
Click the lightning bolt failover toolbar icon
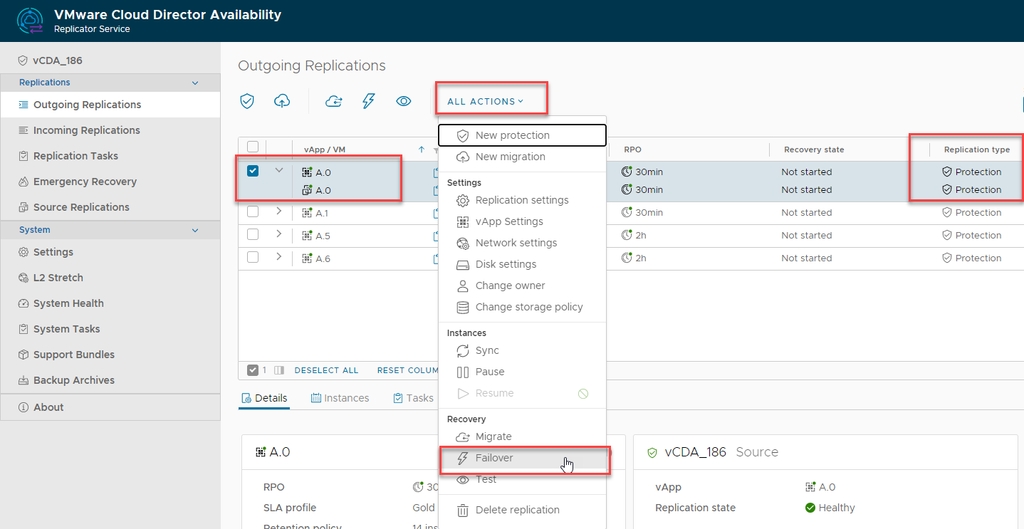pos(369,101)
